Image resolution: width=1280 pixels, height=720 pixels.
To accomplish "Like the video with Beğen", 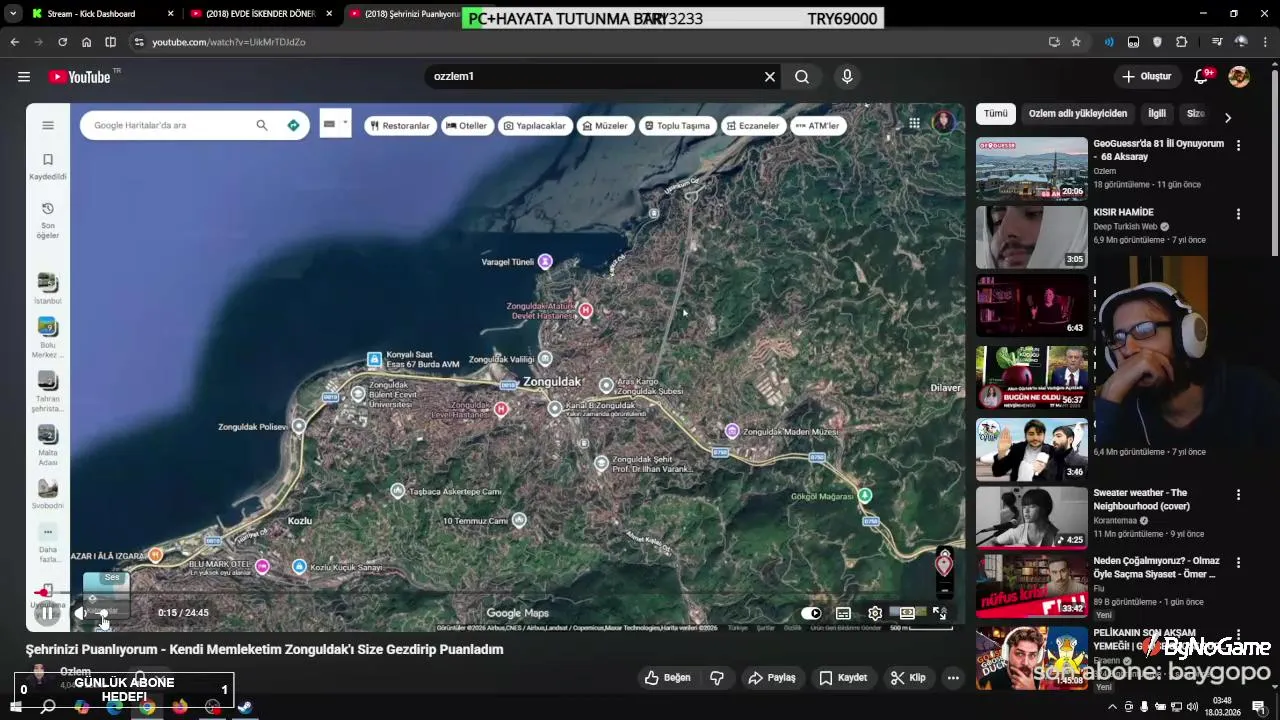I will [668, 677].
